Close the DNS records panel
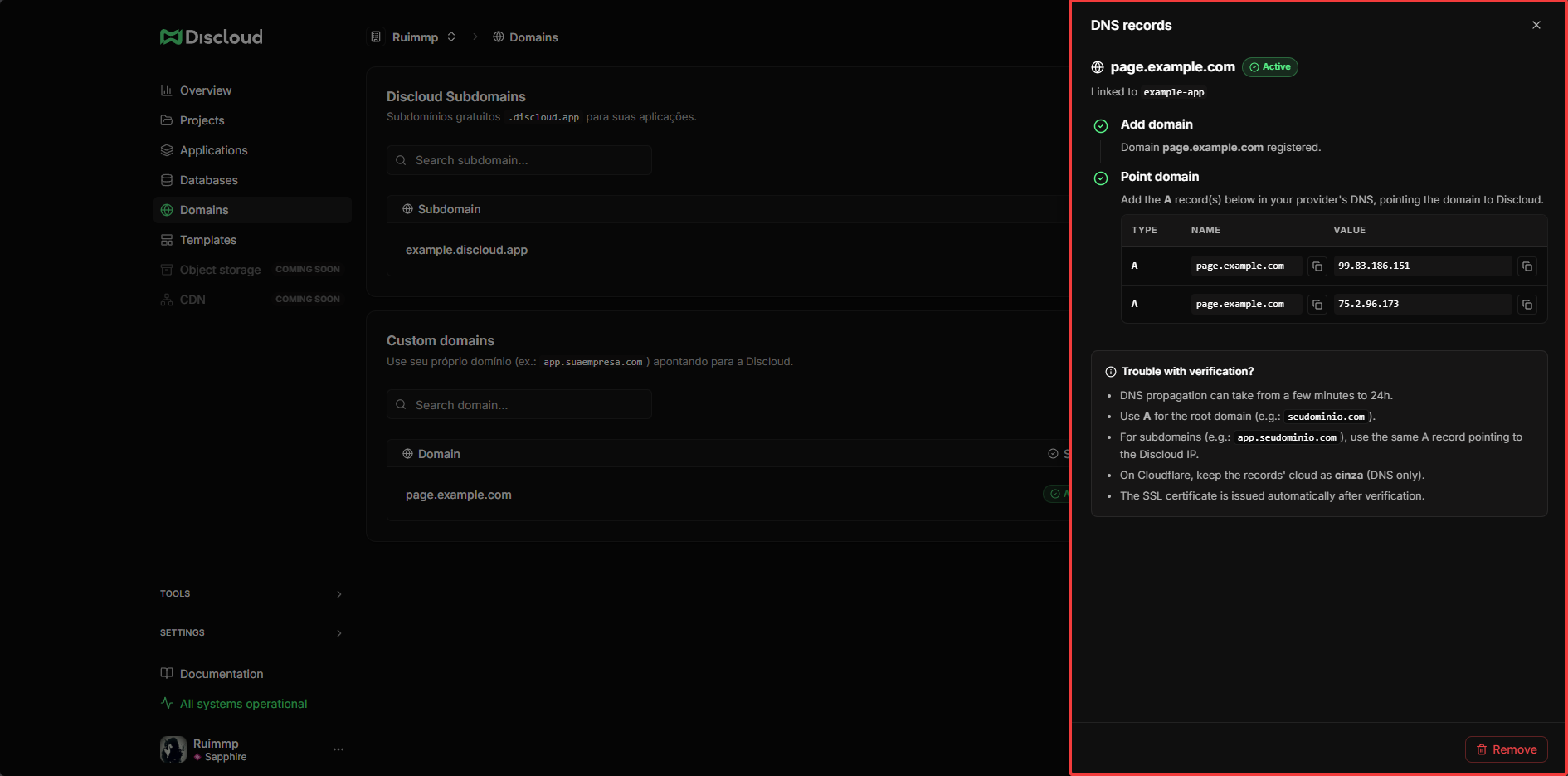 [x=1536, y=25]
